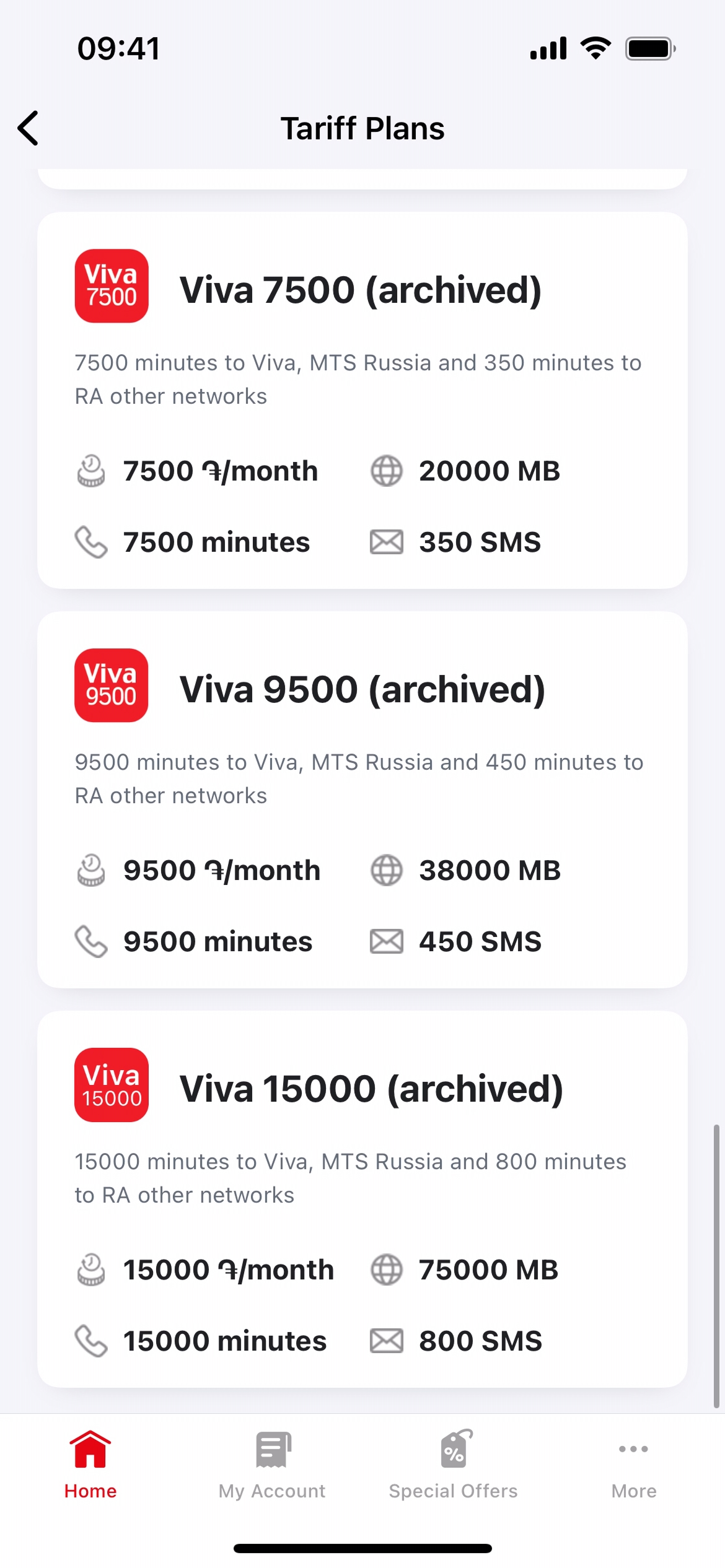Tap the Viva 9500 red logo
725x1568 pixels.
pyautogui.click(x=112, y=686)
